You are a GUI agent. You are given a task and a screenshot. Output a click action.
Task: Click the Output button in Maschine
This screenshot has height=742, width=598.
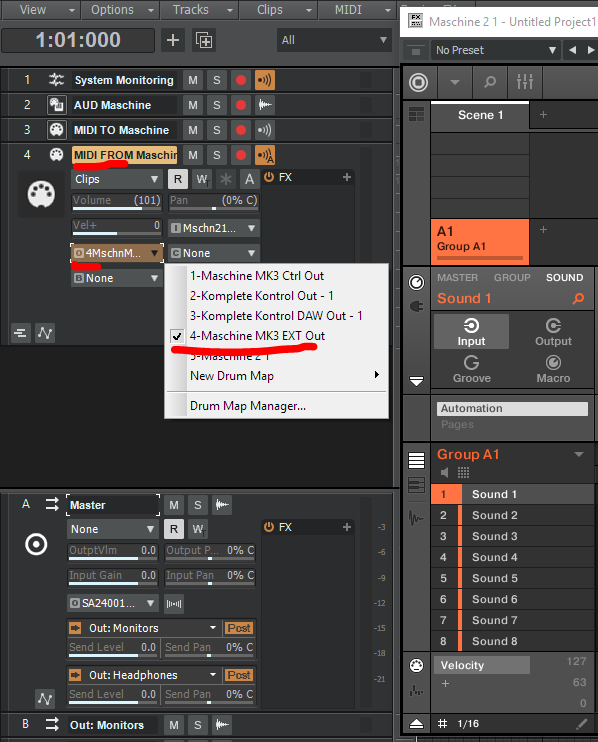click(553, 332)
